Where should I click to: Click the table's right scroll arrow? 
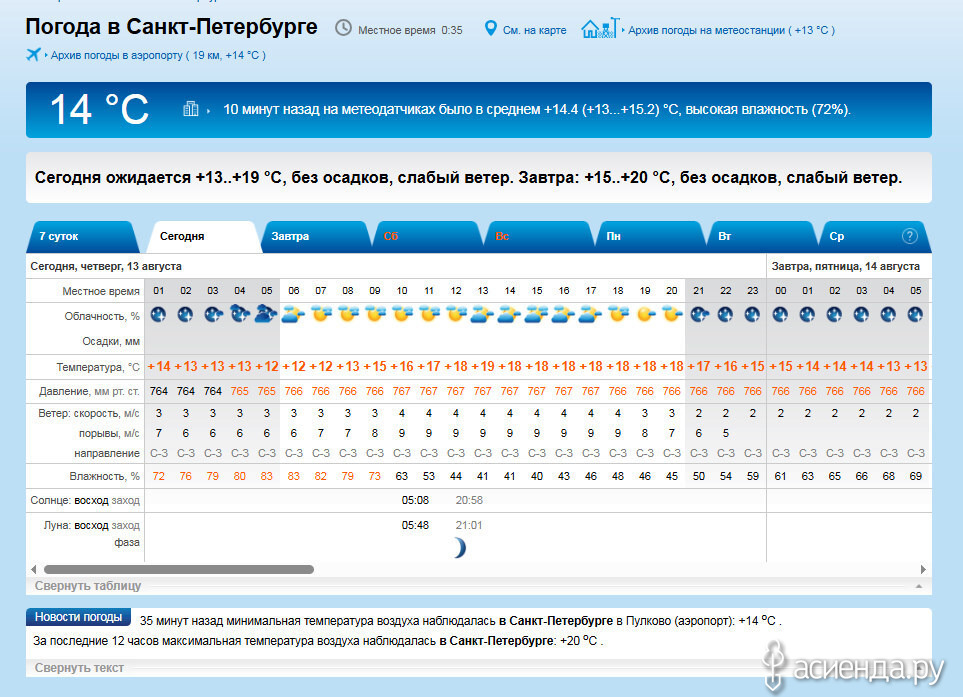point(922,569)
